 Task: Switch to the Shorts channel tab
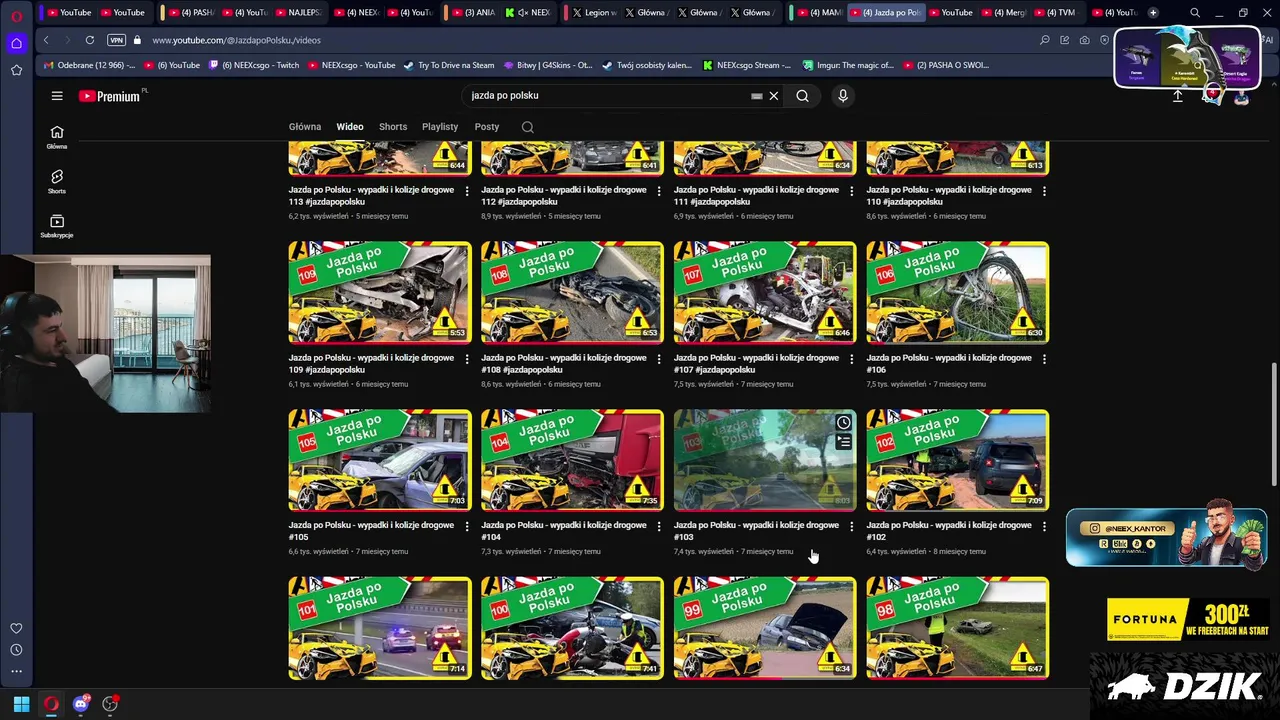(x=393, y=127)
